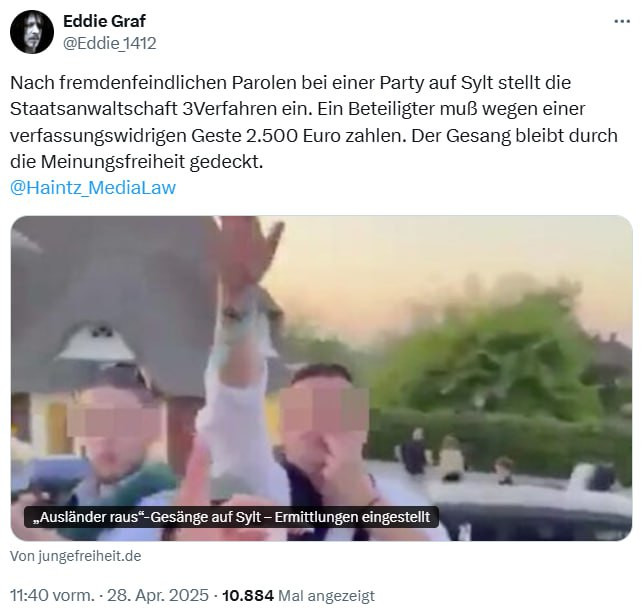This screenshot has height=610, width=642.
Task: Click the 28. Apr. 2025 date
Action: [158, 595]
